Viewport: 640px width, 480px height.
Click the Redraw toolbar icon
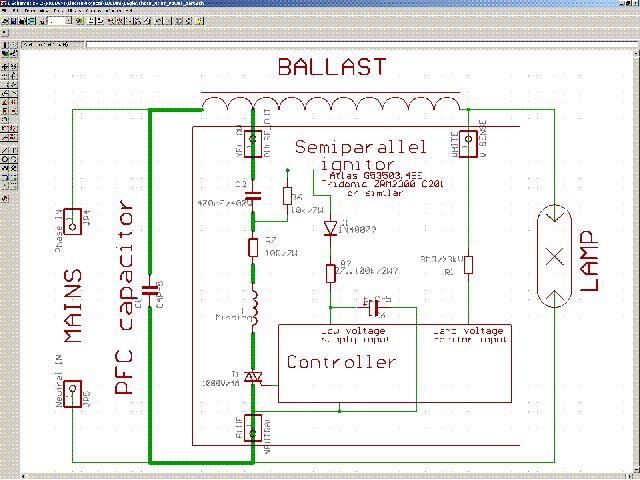pyautogui.click(x=138, y=20)
